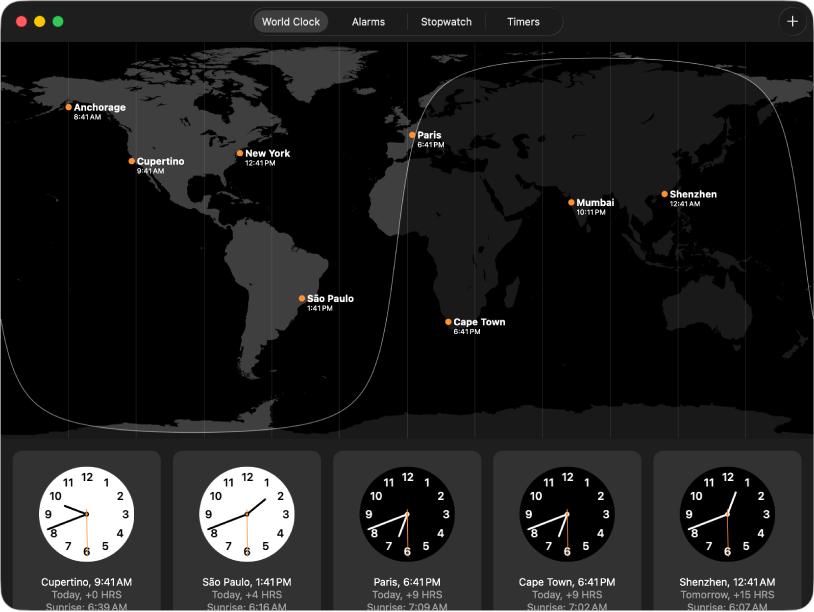Click the plus button to add a city
Screen dimensions: 814x612
click(x=792, y=22)
